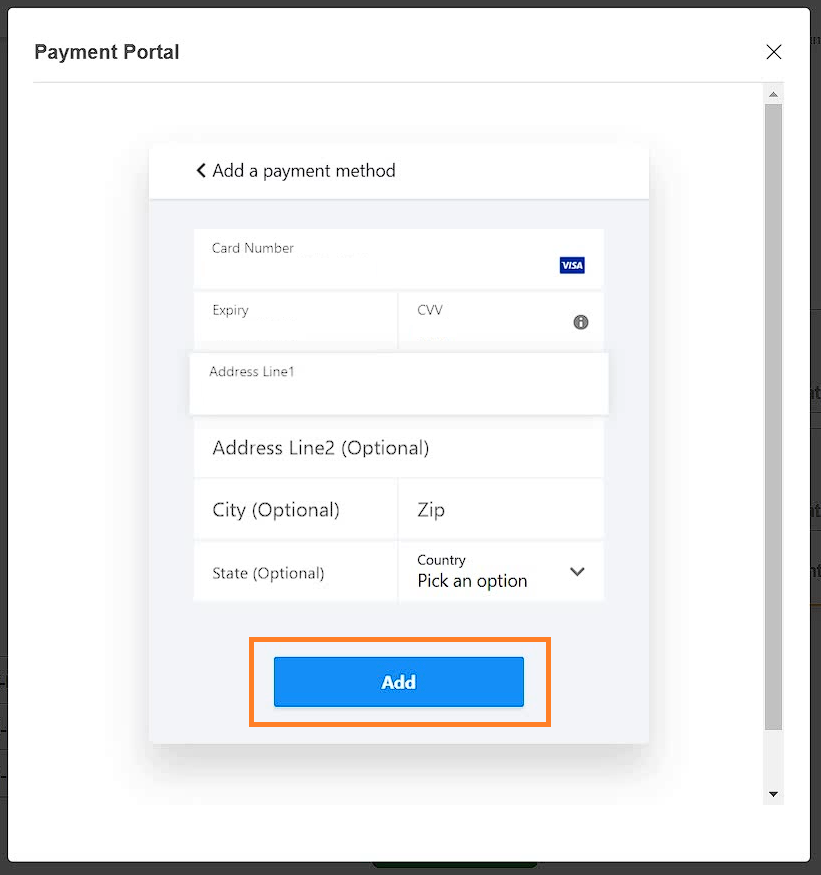Click into the Zip field
This screenshot has height=875, width=821.
point(501,509)
